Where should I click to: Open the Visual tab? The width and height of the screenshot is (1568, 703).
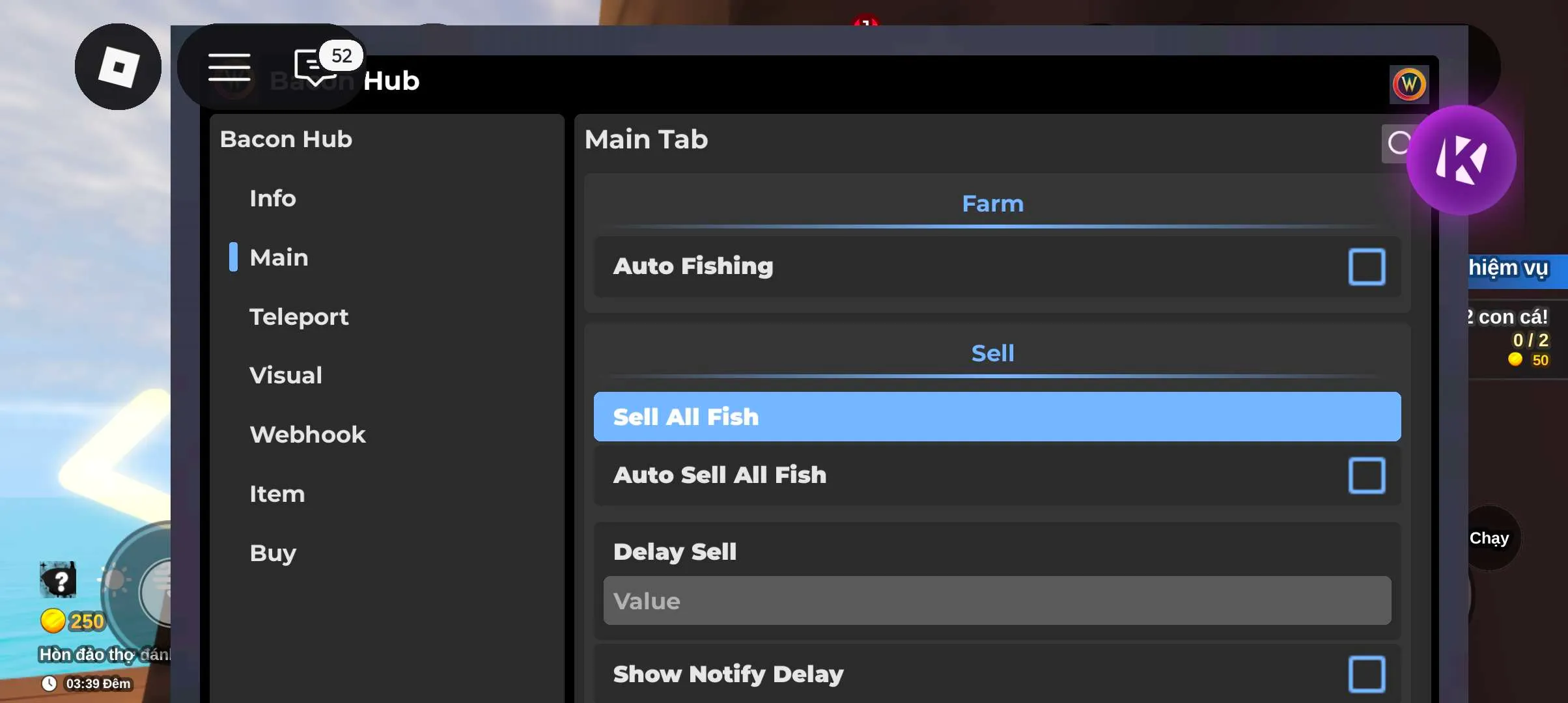(286, 376)
